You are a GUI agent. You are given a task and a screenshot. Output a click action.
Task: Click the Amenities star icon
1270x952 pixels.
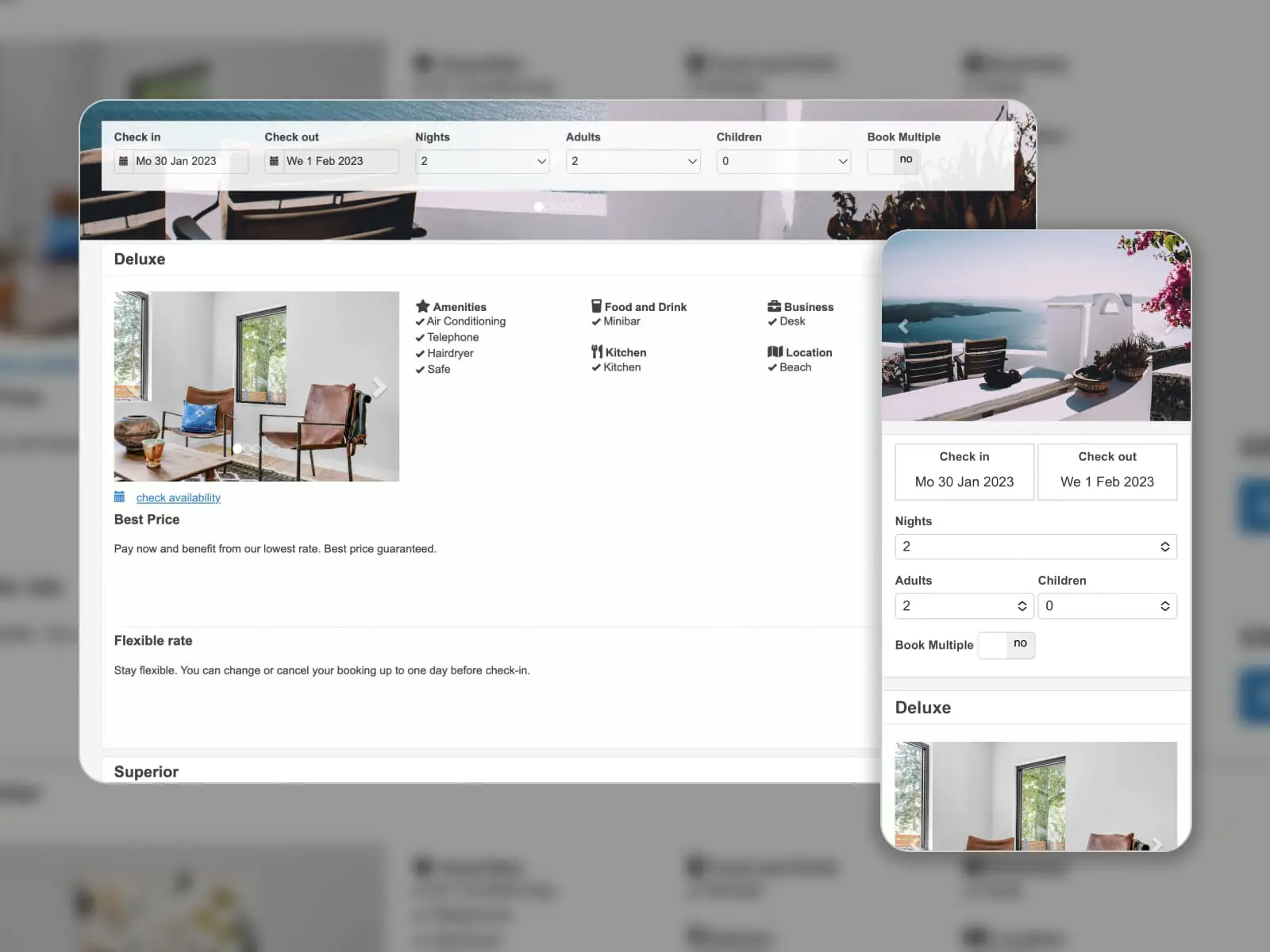[422, 306]
